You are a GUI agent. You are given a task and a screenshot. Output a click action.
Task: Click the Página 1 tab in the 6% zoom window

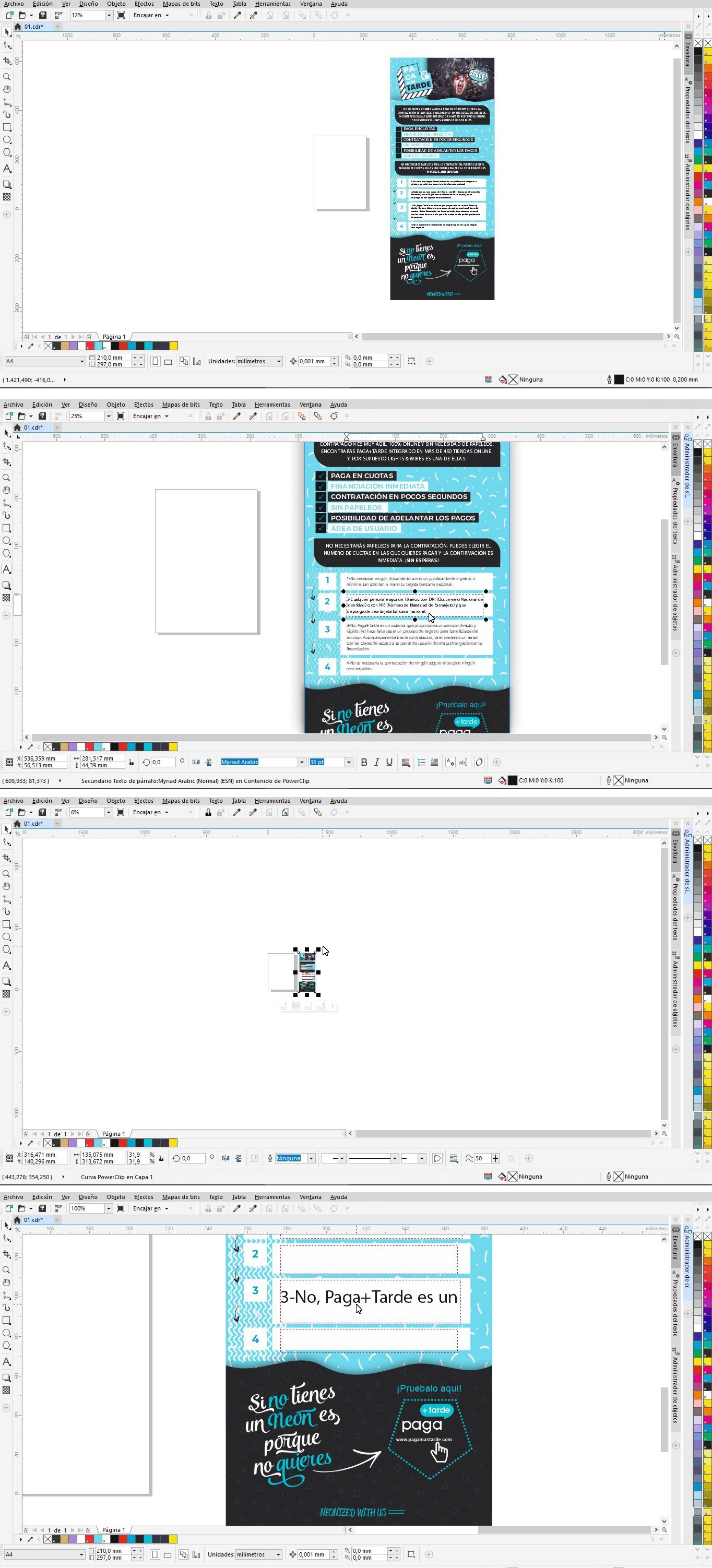(114, 1133)
